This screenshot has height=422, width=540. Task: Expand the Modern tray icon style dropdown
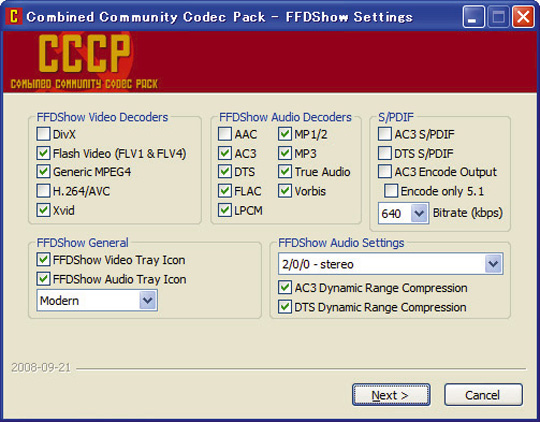pos(148,300)
